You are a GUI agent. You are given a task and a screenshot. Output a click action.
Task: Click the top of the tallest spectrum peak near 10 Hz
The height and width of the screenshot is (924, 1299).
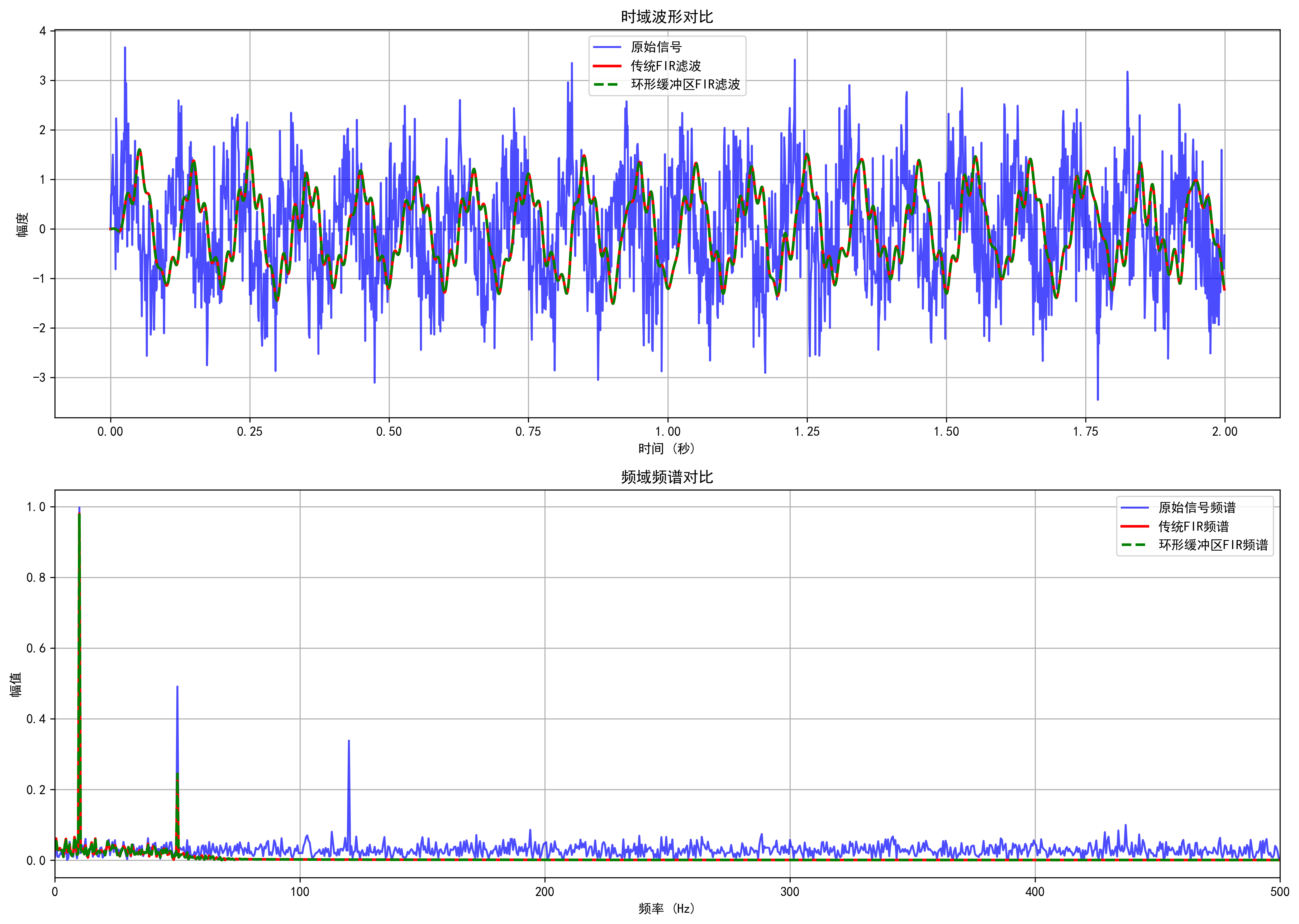(79, 508)
